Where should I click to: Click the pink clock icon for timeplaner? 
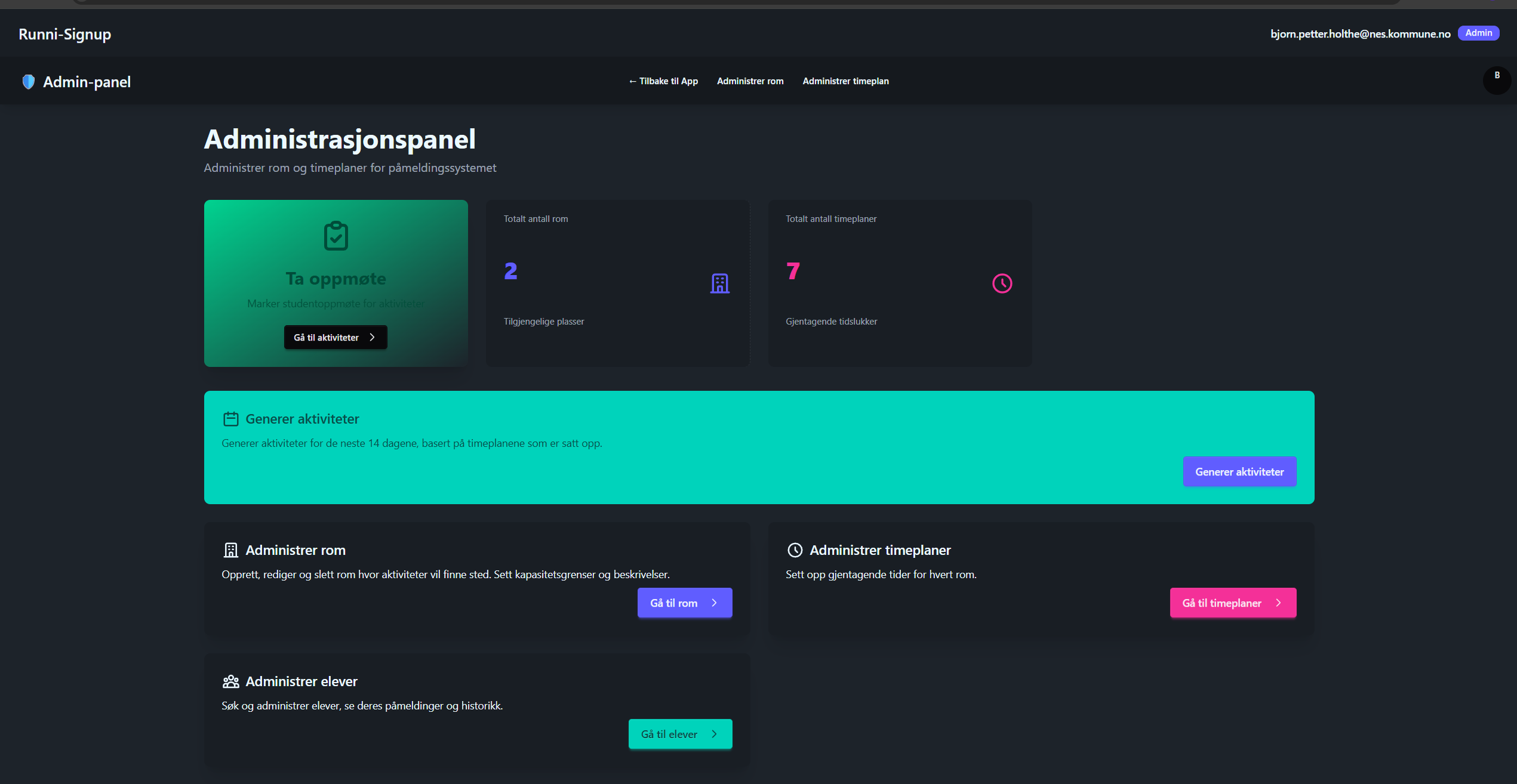1002,283
